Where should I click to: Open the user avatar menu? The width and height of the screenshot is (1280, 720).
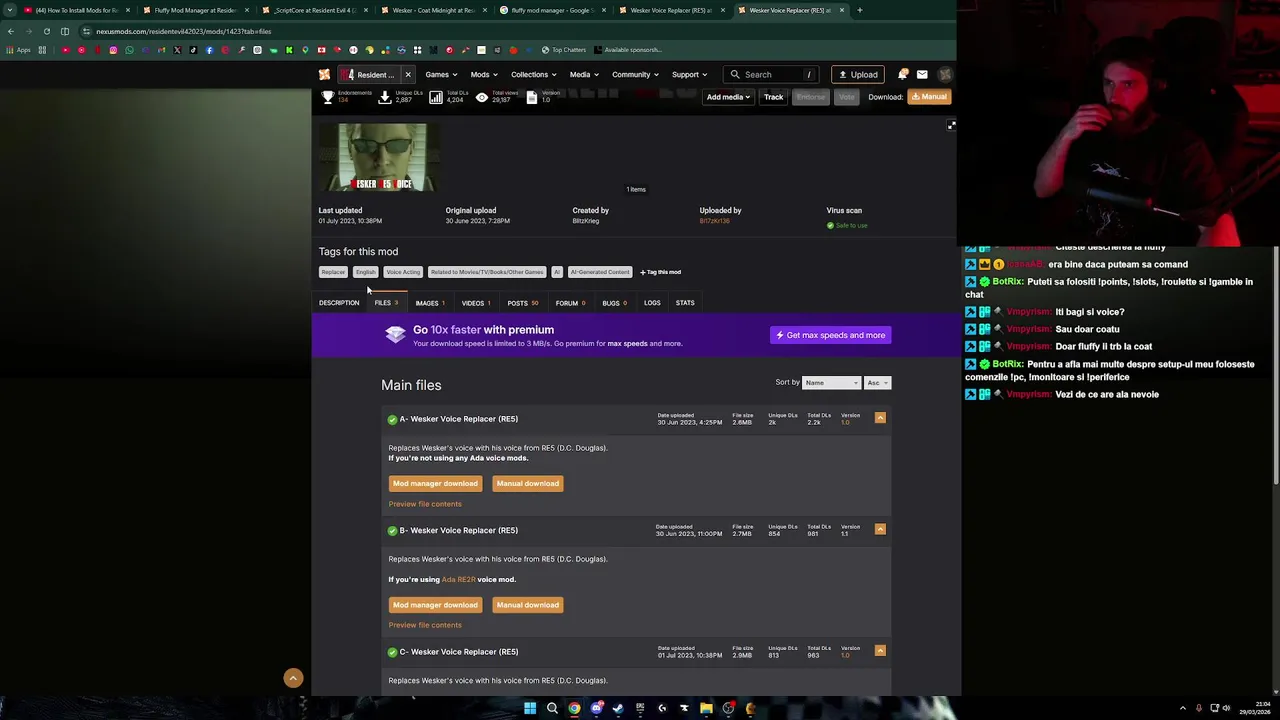(x=944, y=74)
